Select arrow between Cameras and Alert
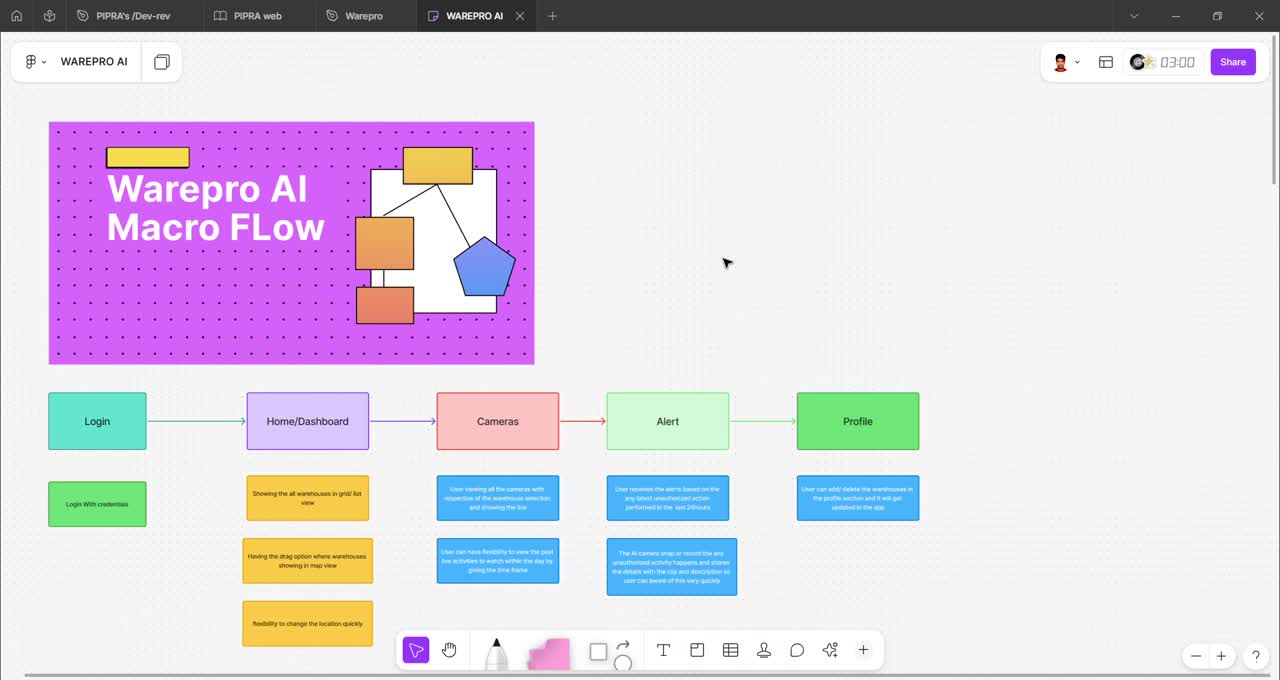This screenshot has width=1280, height=680. coord(583,421)
